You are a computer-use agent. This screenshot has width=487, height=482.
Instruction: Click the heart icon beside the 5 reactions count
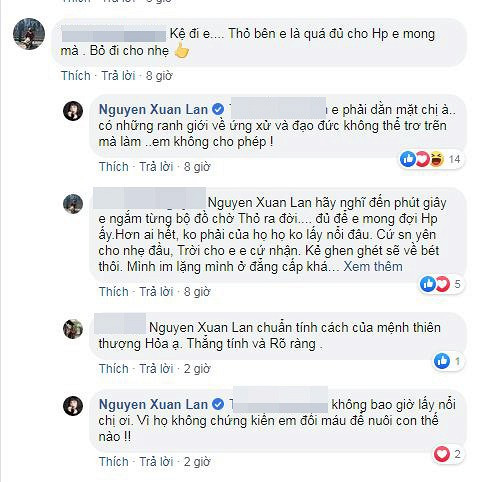tap(442, 284)
